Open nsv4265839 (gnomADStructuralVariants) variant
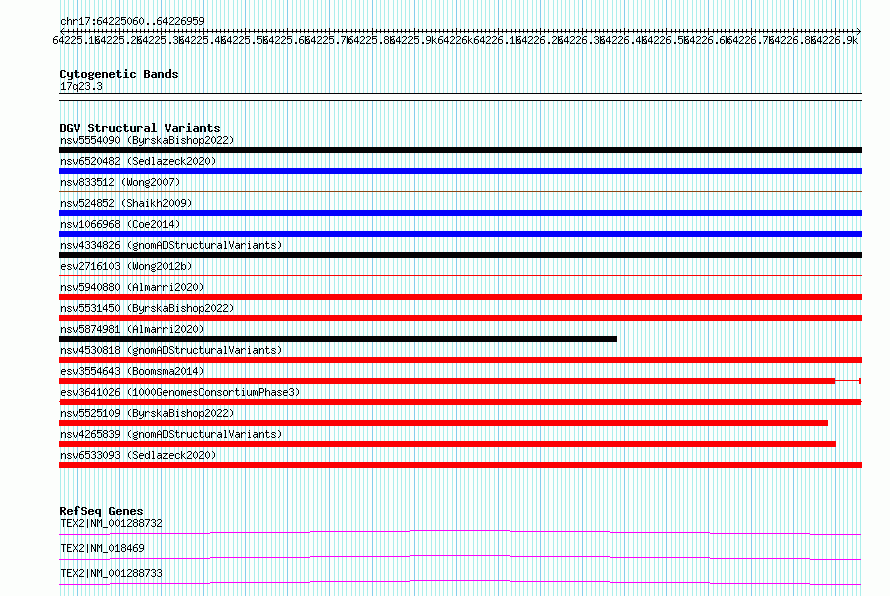The width and height of the screenshot is (890, 596). (x=171, y=434)
